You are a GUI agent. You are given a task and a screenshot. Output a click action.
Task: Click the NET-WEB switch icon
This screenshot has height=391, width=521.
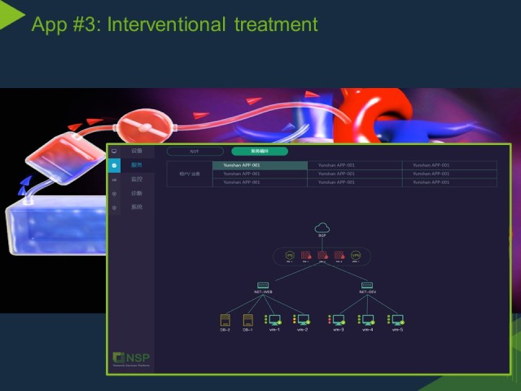[x=263, y=285]
